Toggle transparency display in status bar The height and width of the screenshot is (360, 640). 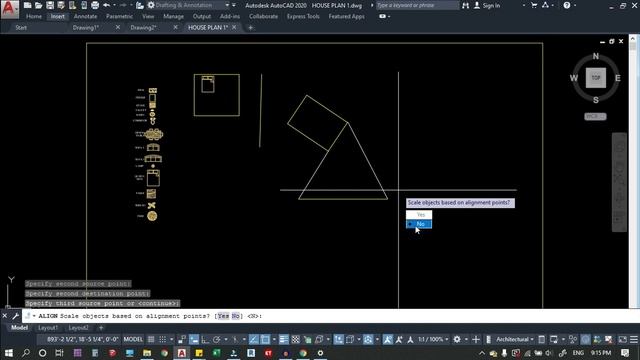(x=296, y=339)
